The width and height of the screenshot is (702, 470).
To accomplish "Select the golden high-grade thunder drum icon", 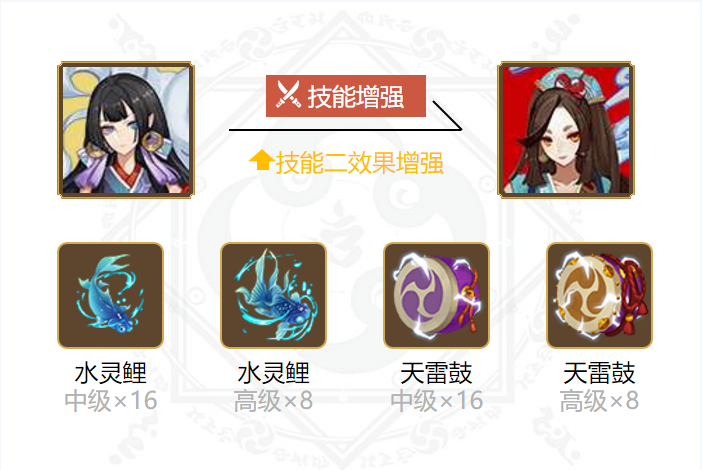I will tap(599, 295).
